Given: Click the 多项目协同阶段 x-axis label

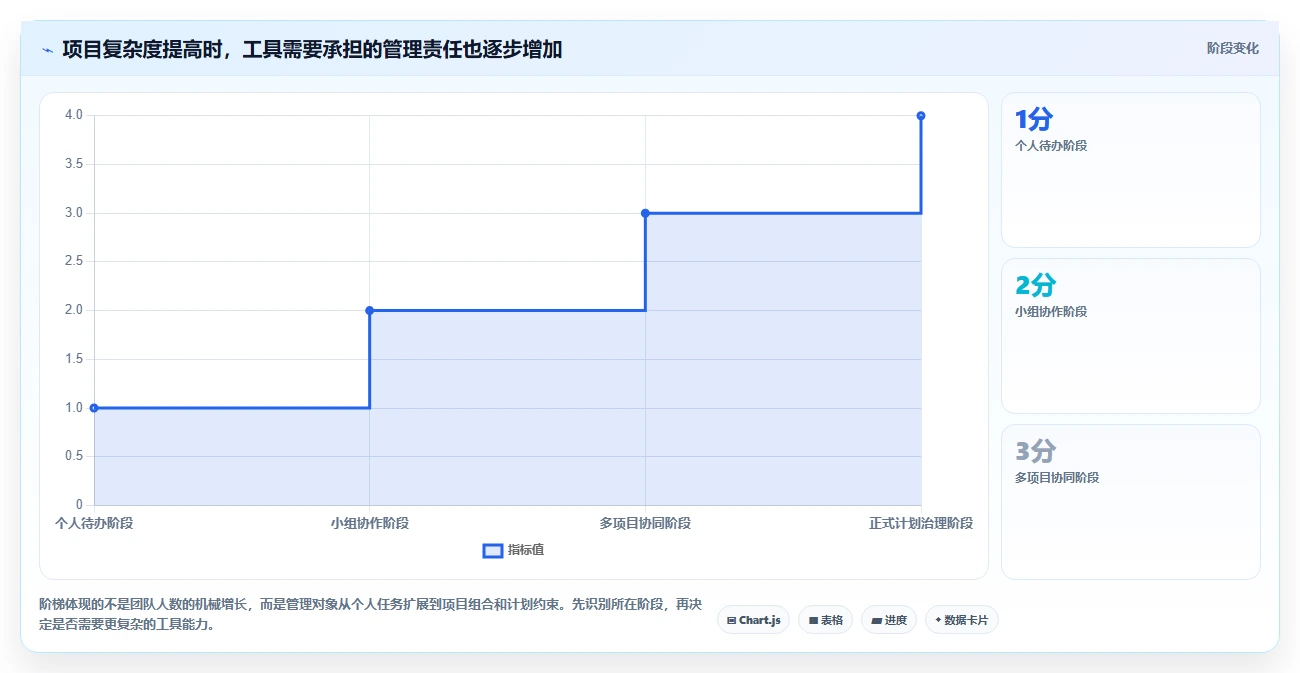Looking at the screenshot, I should (645, 523).
